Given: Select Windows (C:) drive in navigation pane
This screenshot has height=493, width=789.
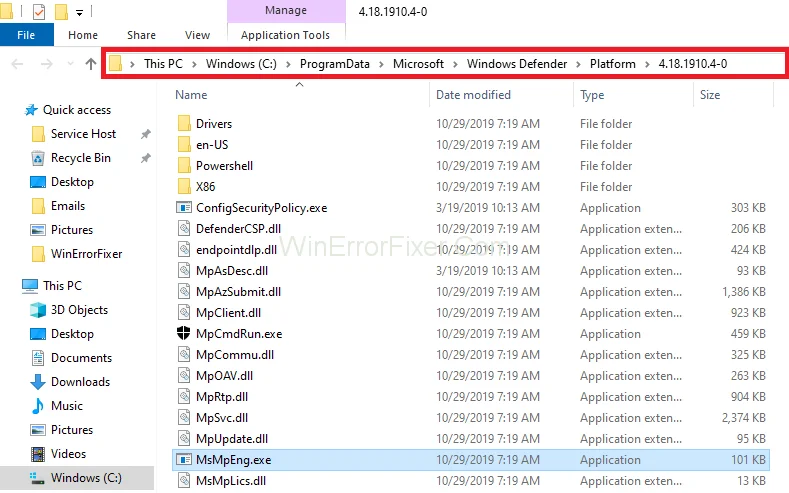Looking at the screenshot, I should pyautogui.click(x=86, y=478).
